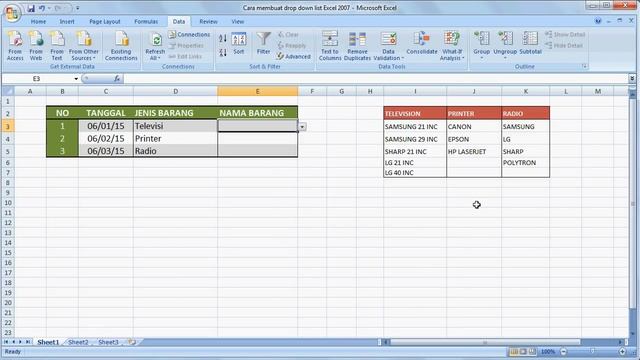Click Remove Duplicates
Image resolution: width=640 pixels, height=360 pixels.
(x=357, y=46)
